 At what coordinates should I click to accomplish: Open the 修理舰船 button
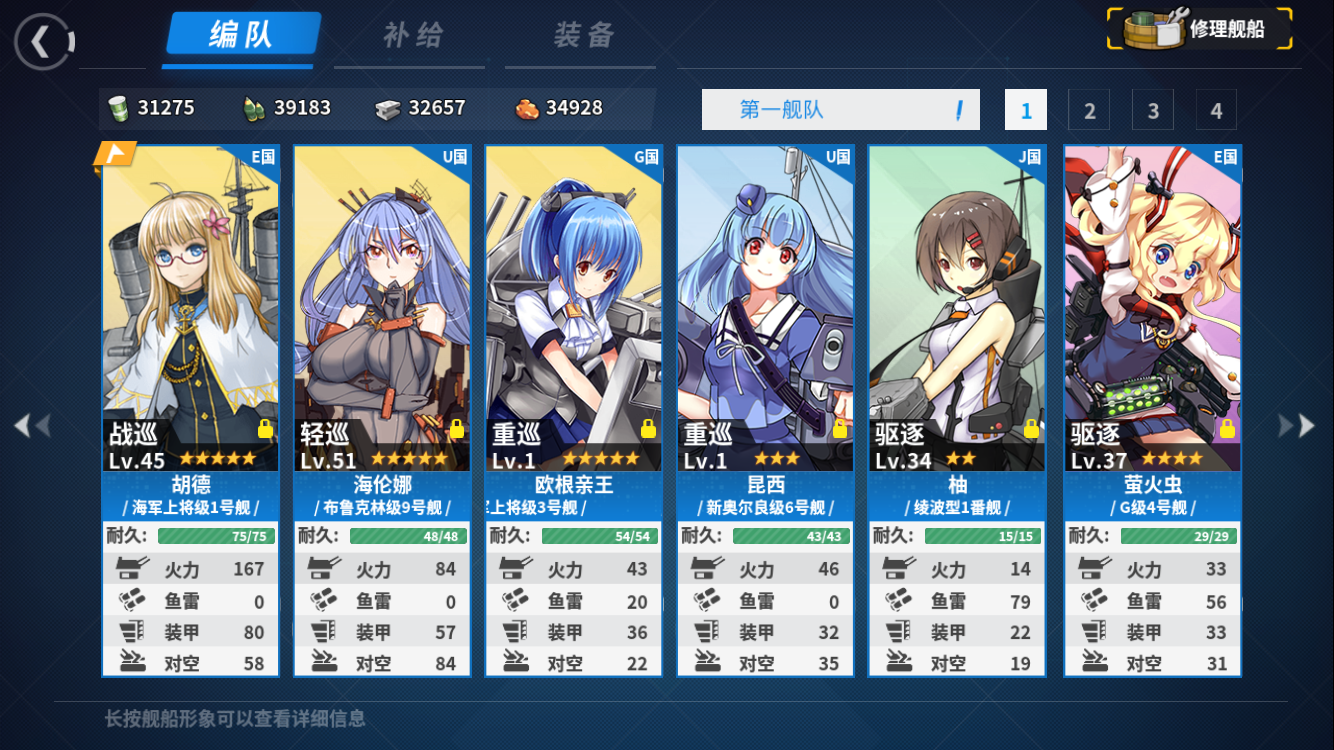coord(1200,29)
